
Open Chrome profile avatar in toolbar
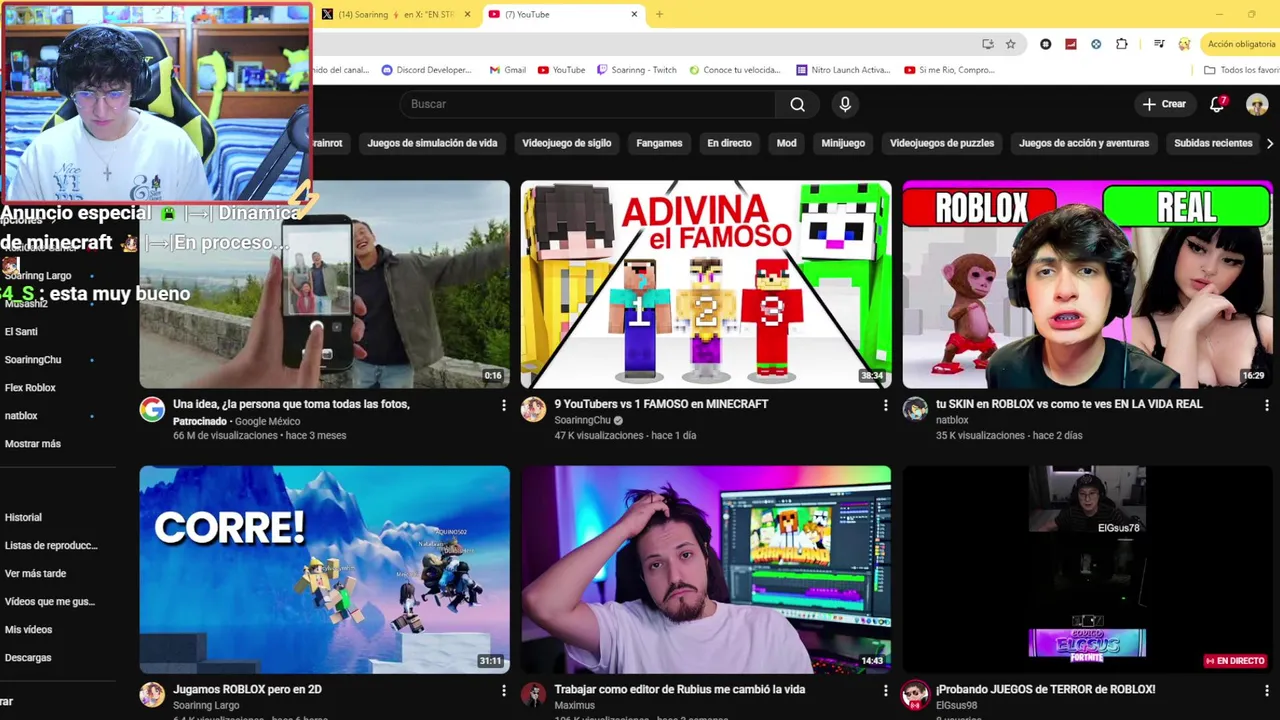click(x=1184, y=44)
